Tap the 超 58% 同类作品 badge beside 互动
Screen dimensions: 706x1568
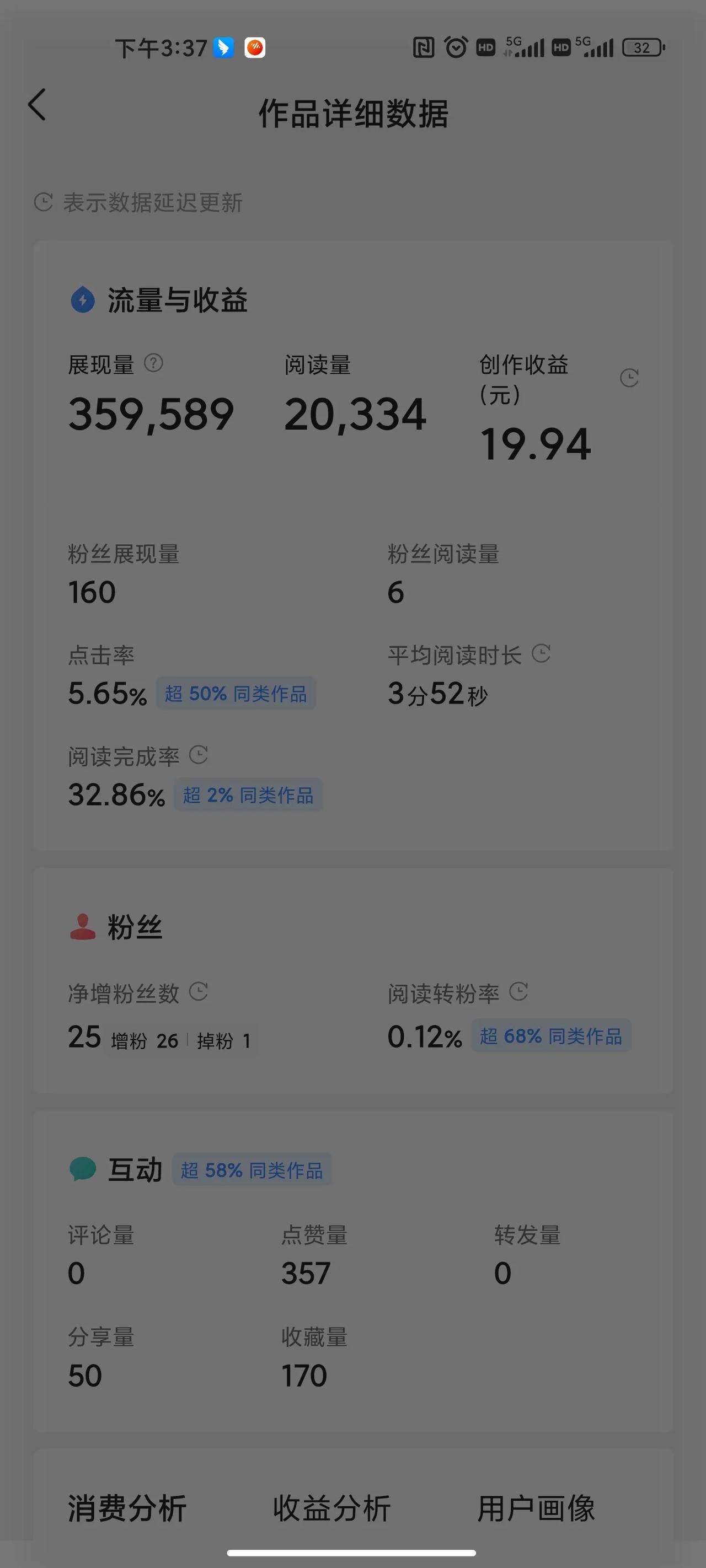pyautogui.click(x=252, y=1169)
